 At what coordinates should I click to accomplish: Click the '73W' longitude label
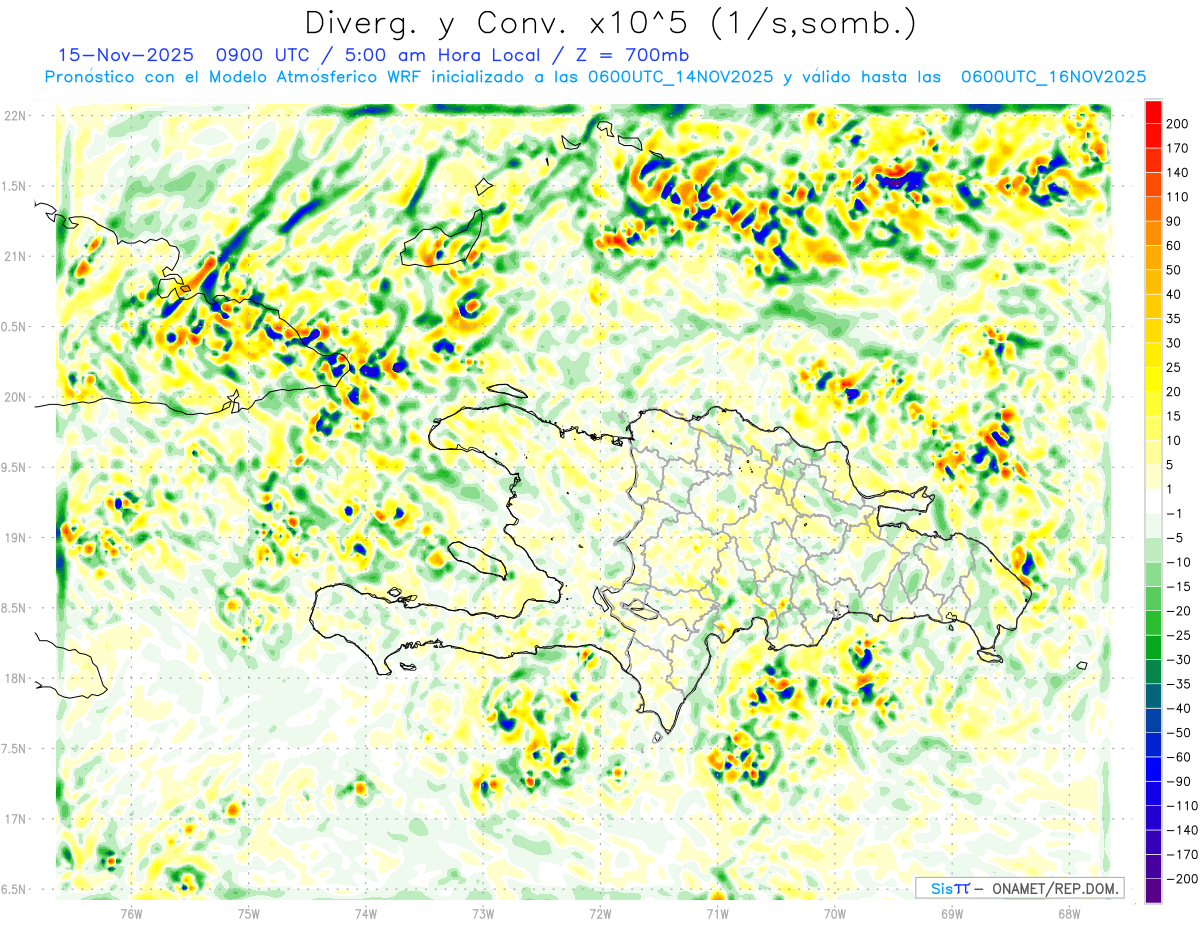coord(483,912)
